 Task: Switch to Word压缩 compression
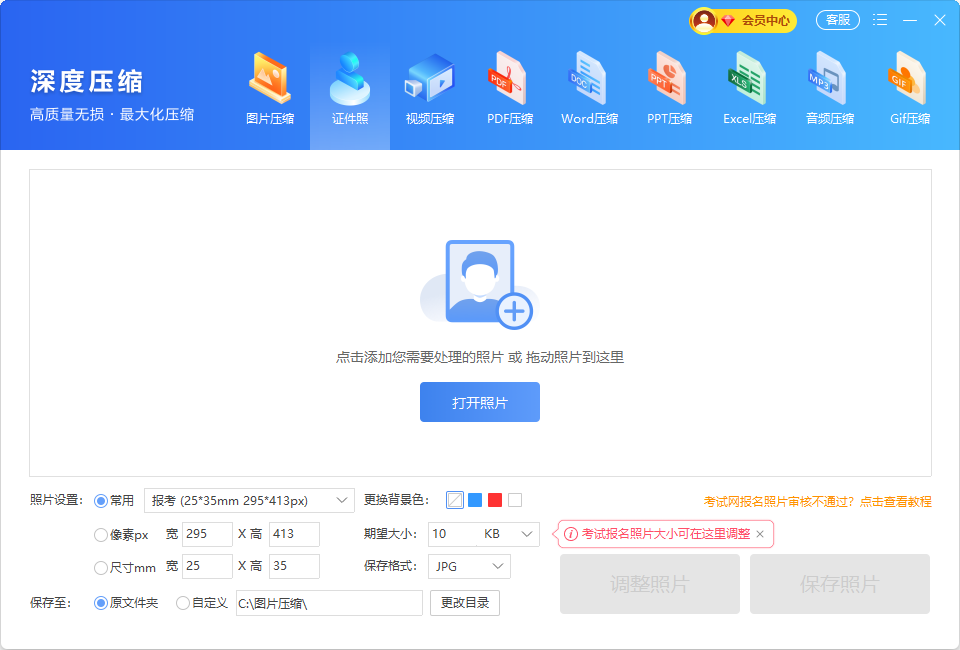(x=589, y=90)
